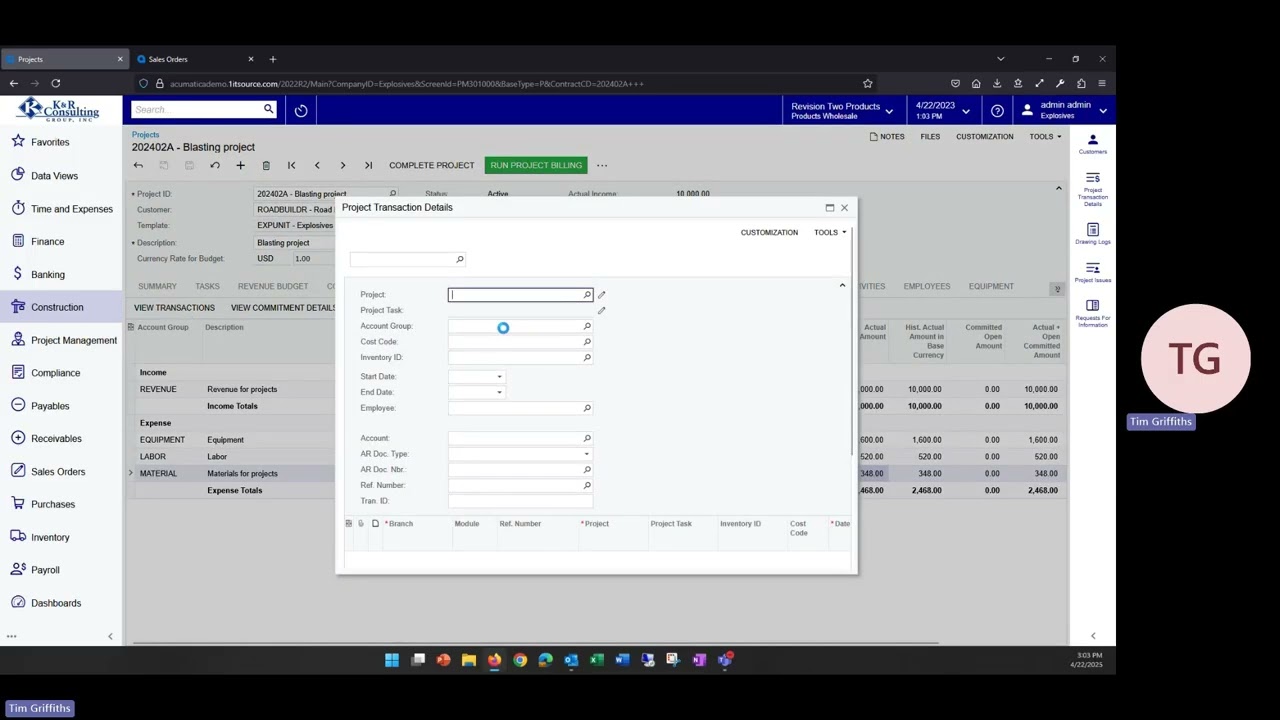Undo changes with the cancel icon
Screen dimensions: 1280x720
coord(214,165)
